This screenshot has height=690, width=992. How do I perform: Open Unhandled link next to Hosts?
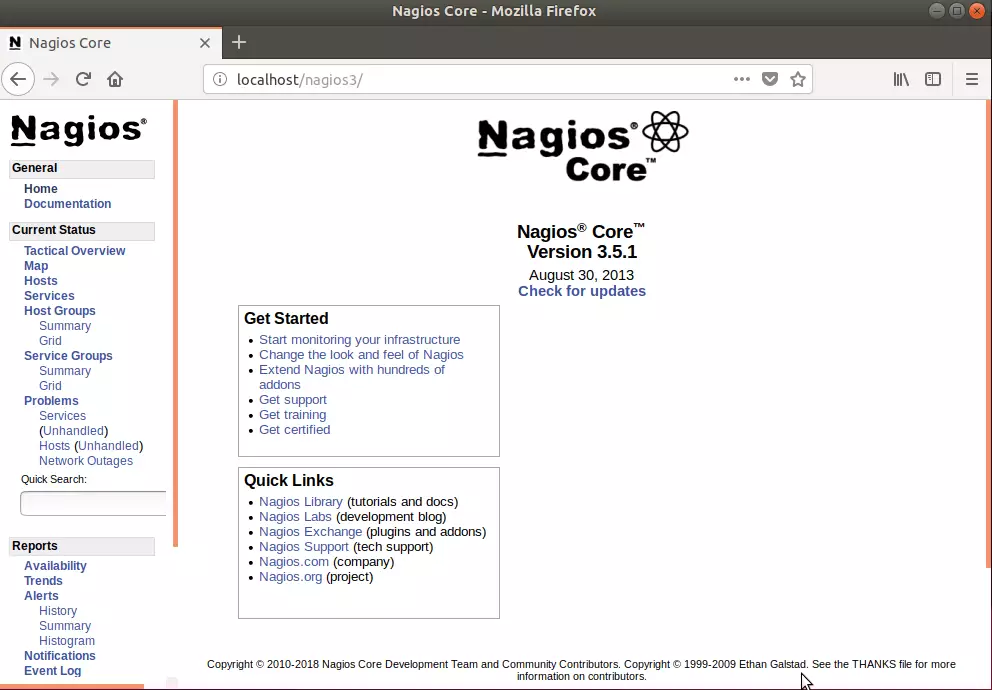click(x=109, y=446)
